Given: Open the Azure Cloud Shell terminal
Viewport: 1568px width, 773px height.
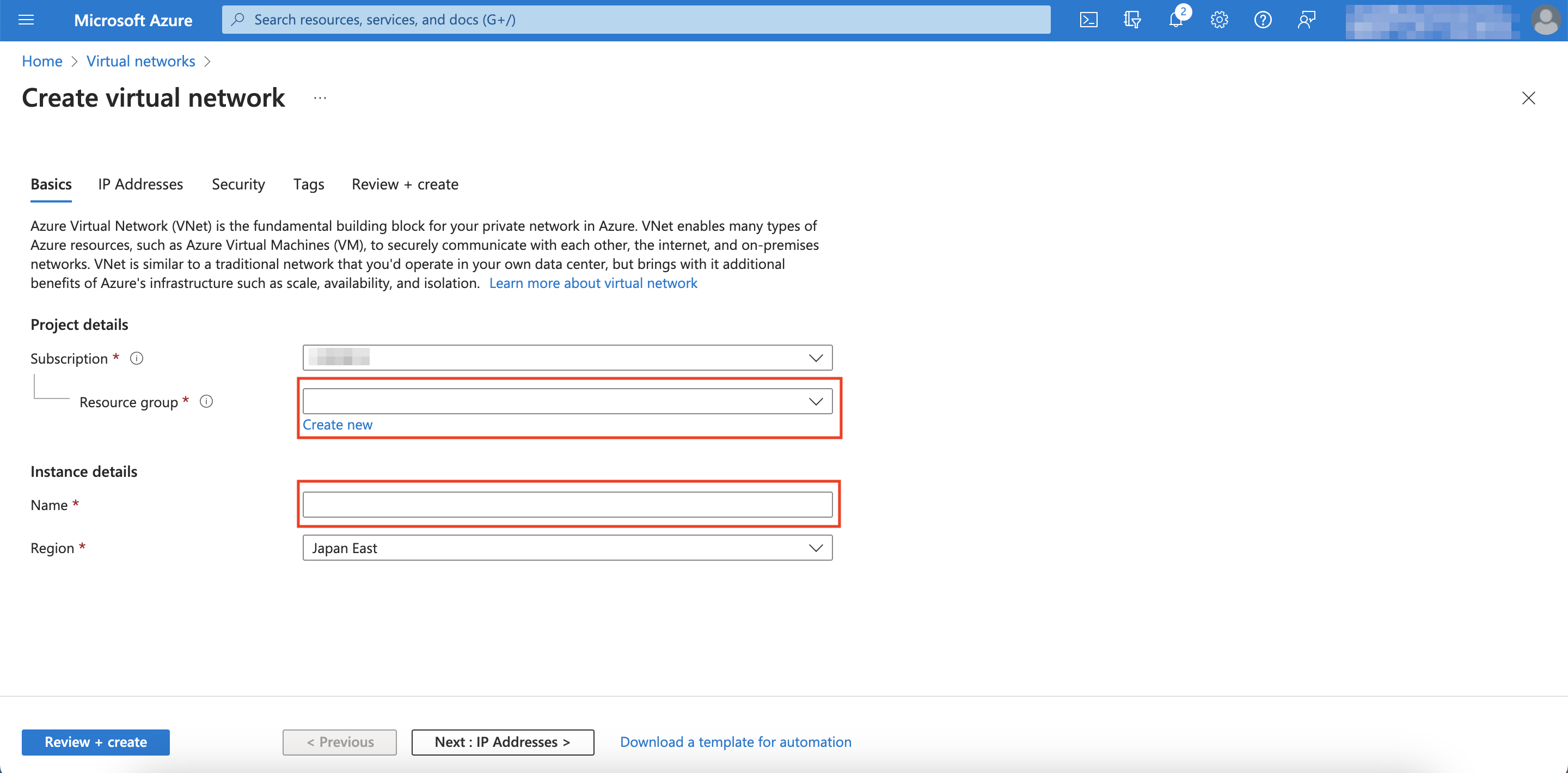Looking at the screenshot, I should coord(1089,20).
